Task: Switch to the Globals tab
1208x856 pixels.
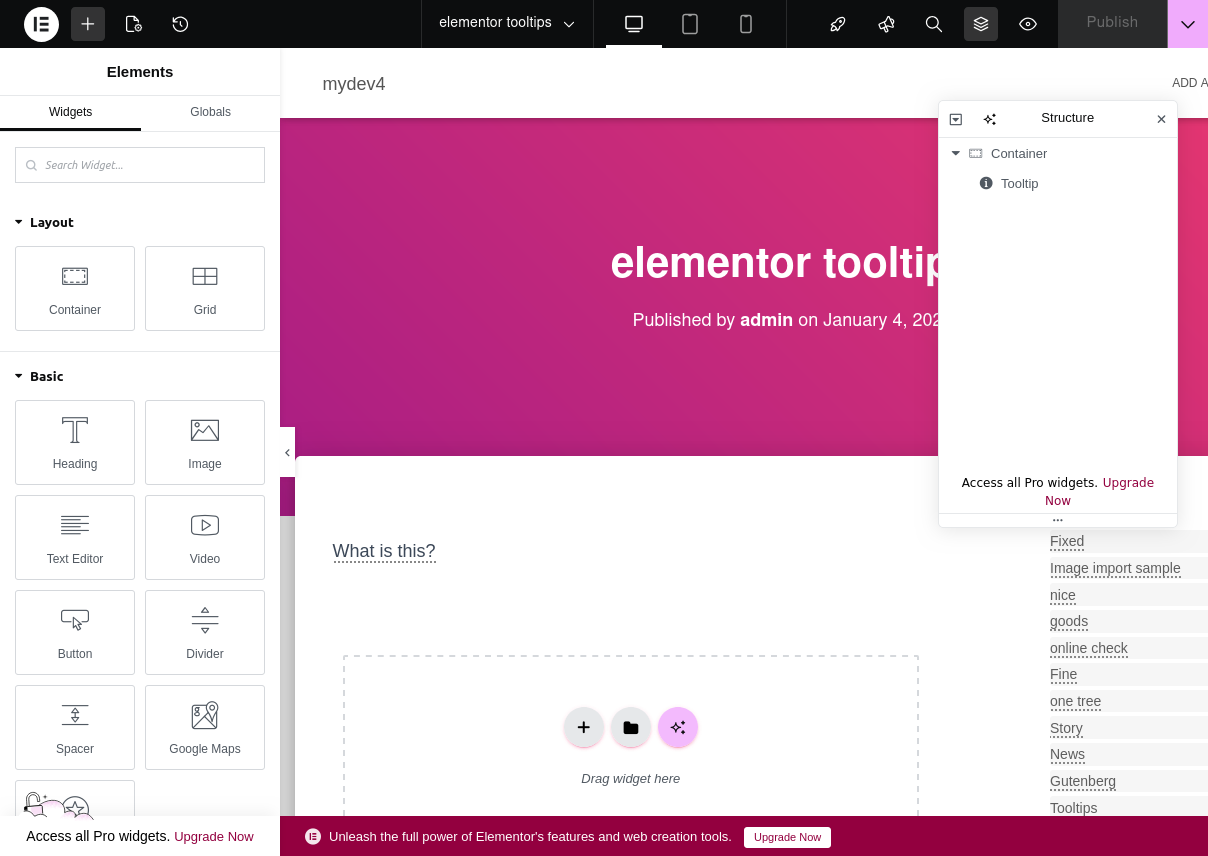Action: coord(210,112)
